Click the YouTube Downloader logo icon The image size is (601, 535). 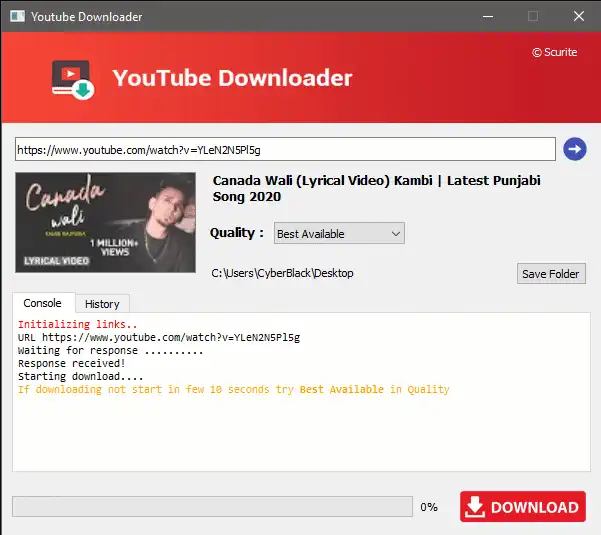pos(73,80)
